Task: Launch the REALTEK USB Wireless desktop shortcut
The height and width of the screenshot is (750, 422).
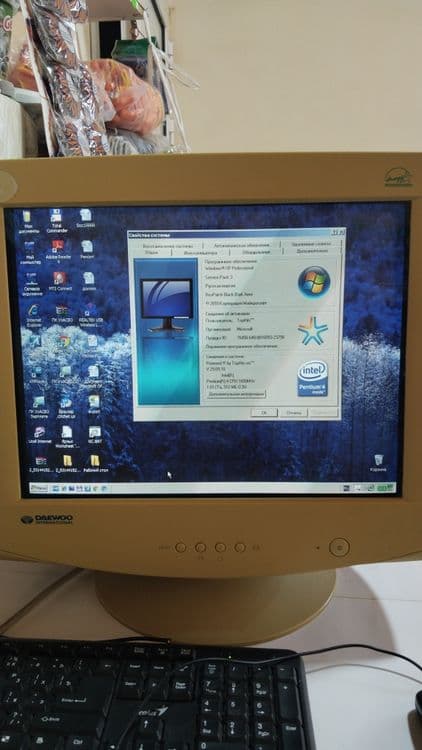Action: [x=90, y=315]
